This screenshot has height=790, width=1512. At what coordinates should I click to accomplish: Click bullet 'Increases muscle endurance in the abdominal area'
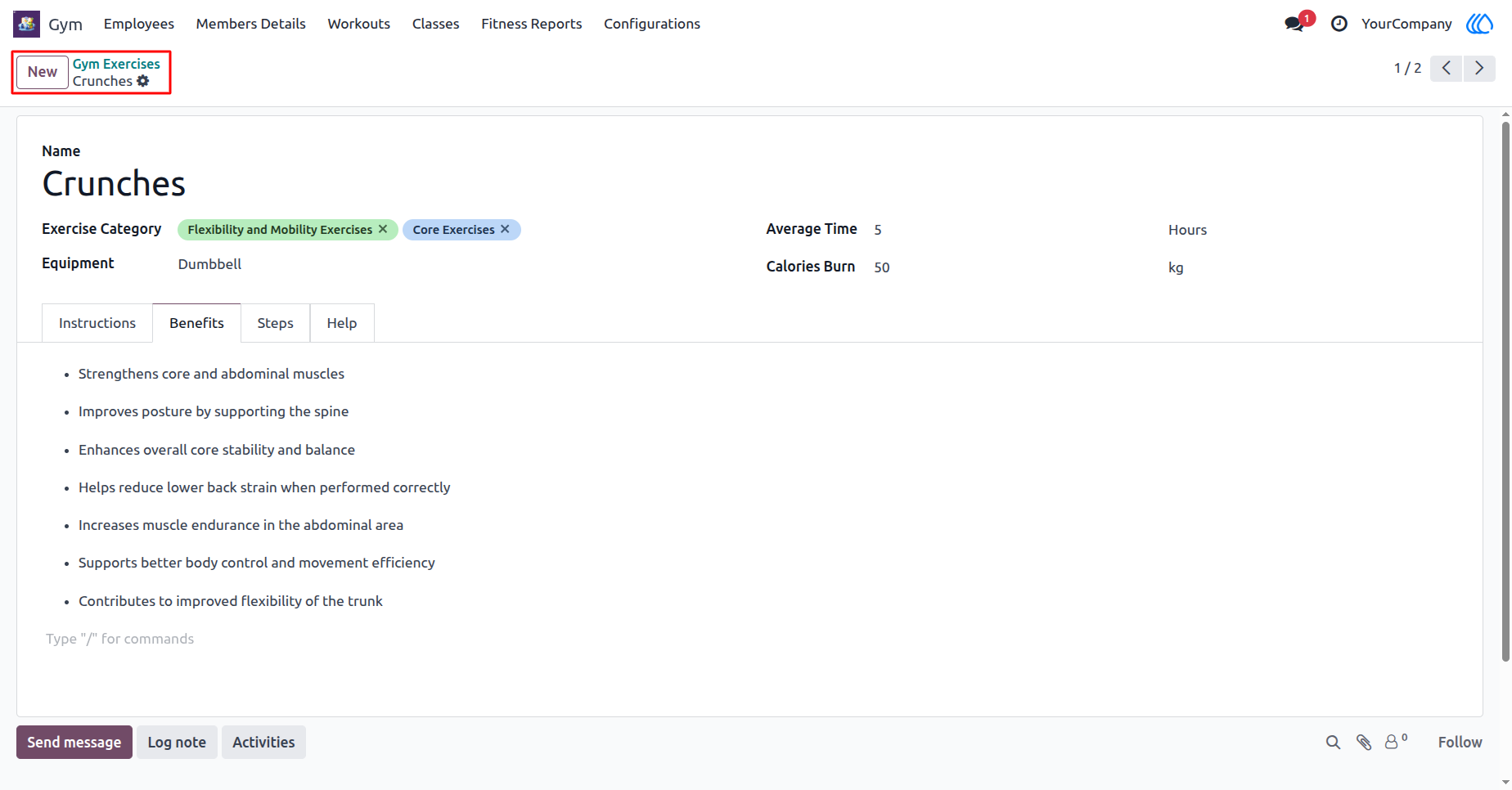click(241, 525)
